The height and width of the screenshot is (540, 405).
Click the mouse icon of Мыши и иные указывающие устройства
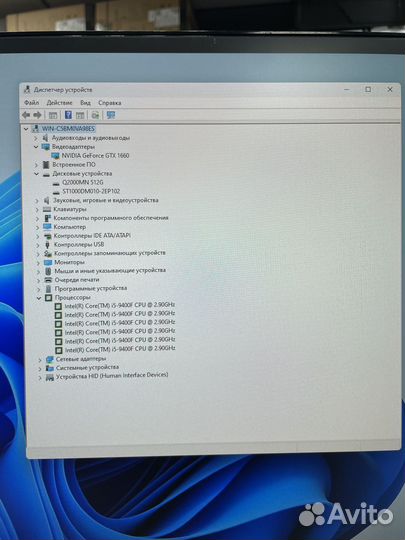(48, 271)
